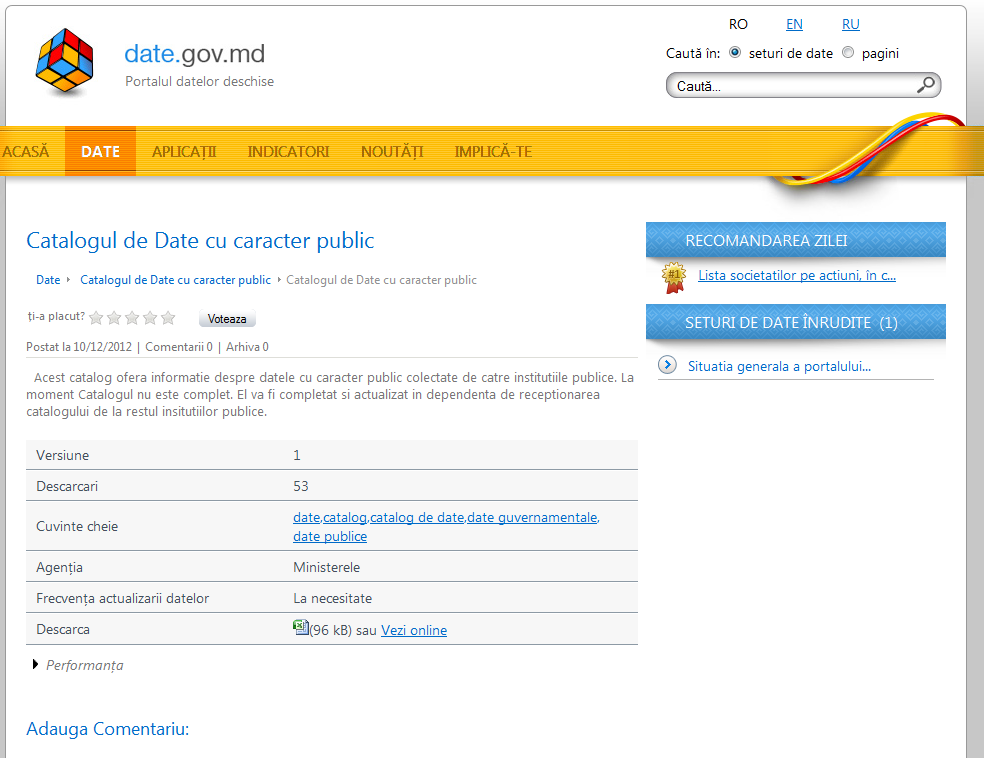Select the "seturi de date" radio button
Screen dimensions: 984x758
pos(735,53)
